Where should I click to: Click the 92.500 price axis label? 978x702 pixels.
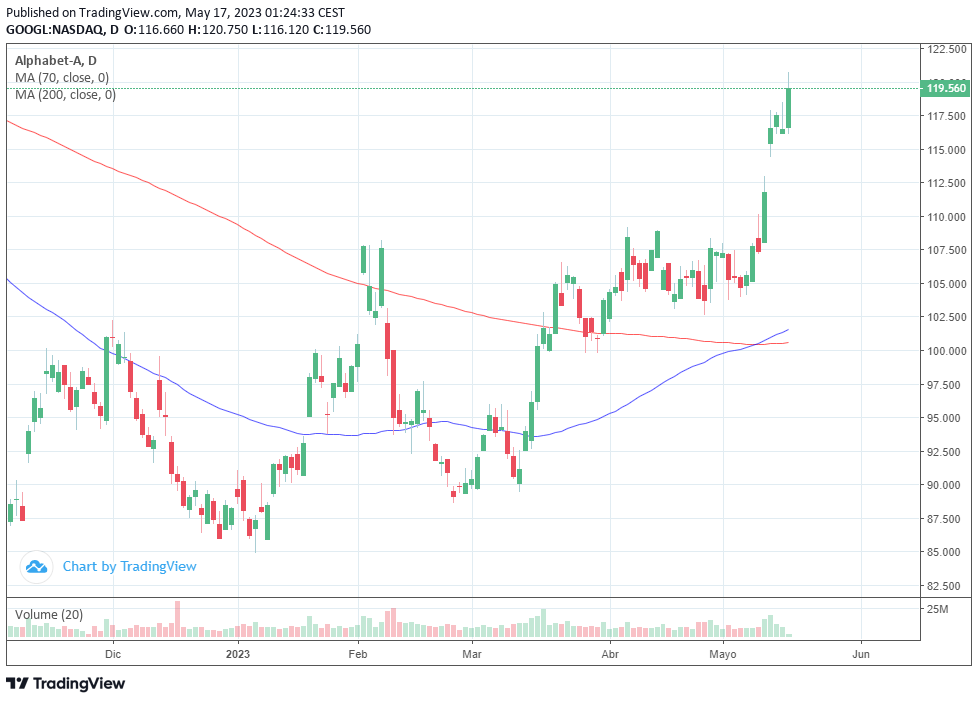pyautogui.click(x=946, y=452)
